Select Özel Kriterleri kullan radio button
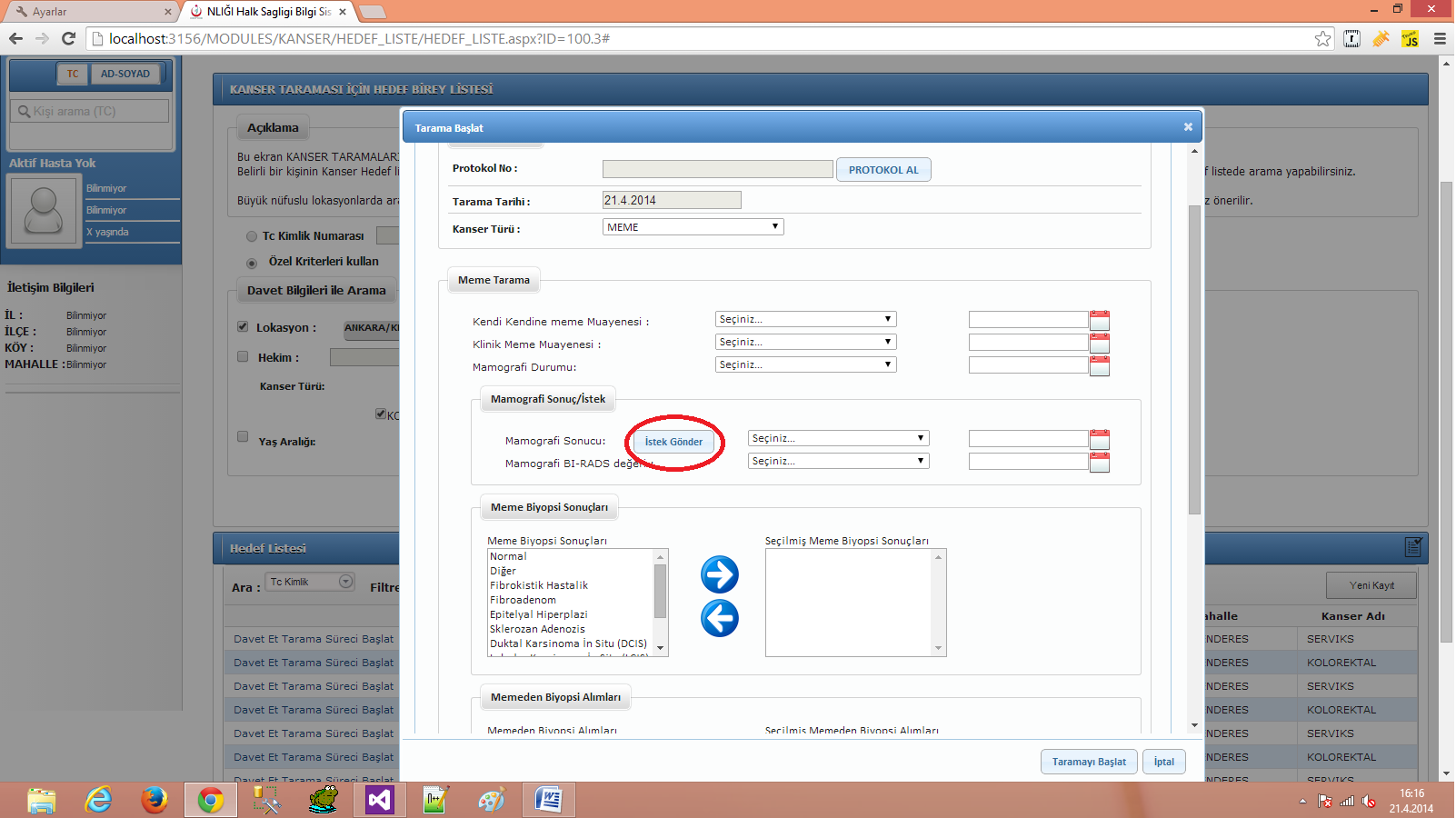The height and width of the screenshot is (818, 1456). coord(252,262)
